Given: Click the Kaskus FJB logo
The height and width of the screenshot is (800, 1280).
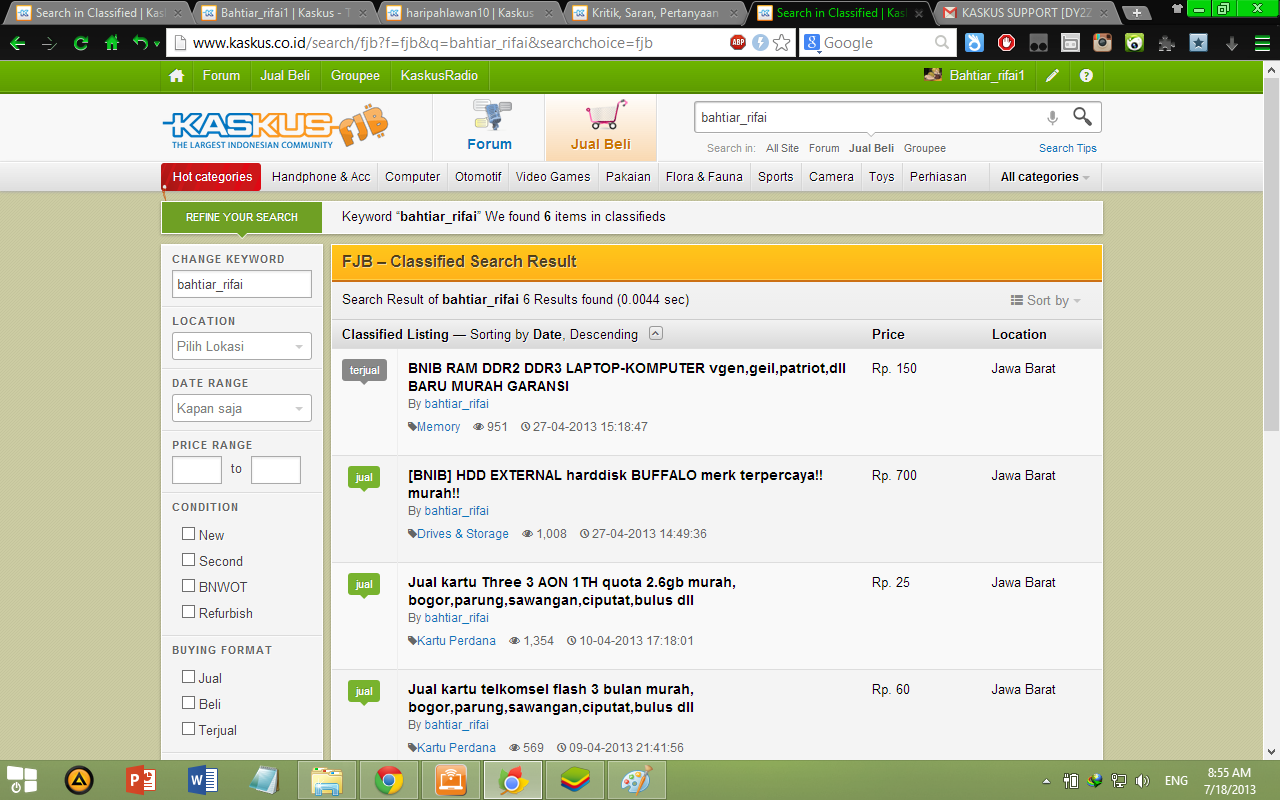Looking at the screenshot, I should coord(275,128).
